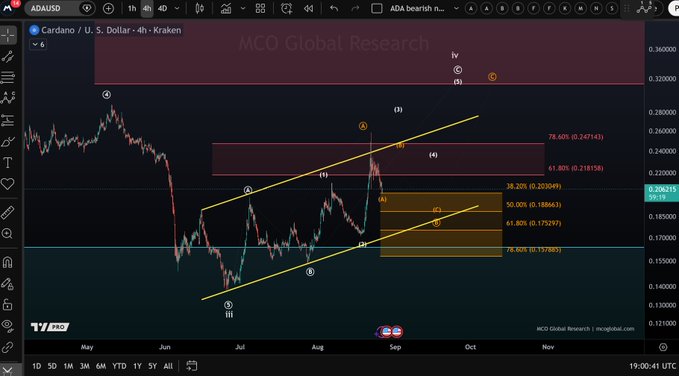Image resolution: width=679 pixels, height=376 pixels.
Task: Select the text annotation tool
Action: click(x=8, y=163)
